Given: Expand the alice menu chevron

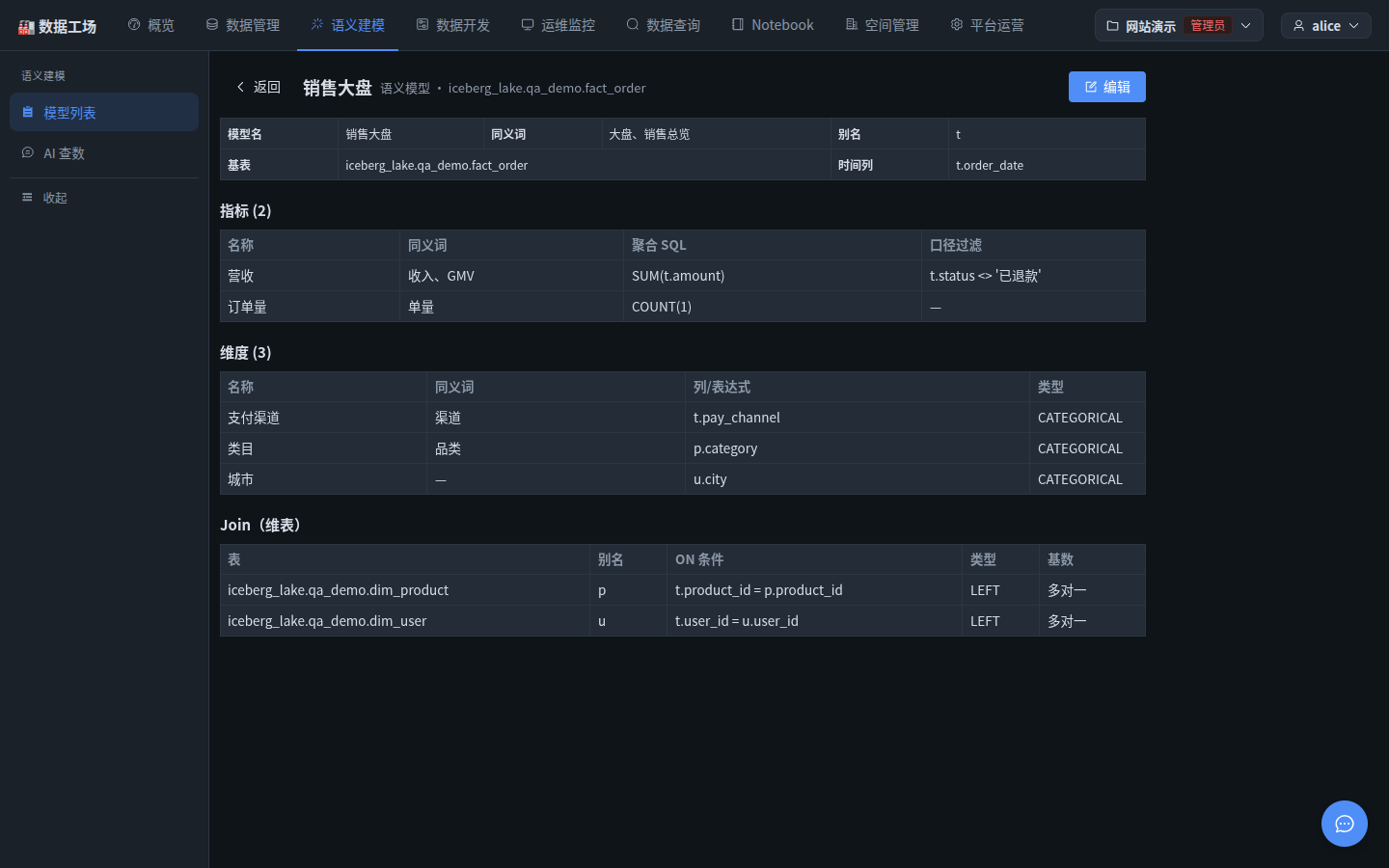Looking at the screenshot, I should click(1353, 26).
